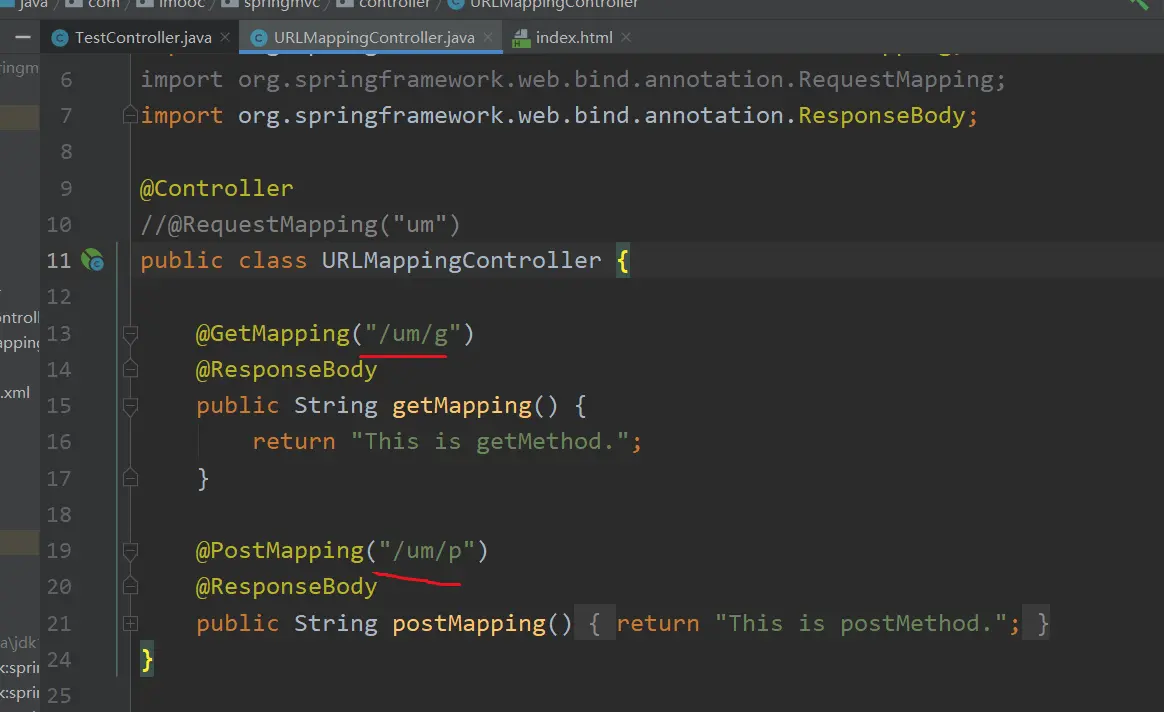
Task: Switch to the TestController.java tab
Action: click(x=143, y=38)
